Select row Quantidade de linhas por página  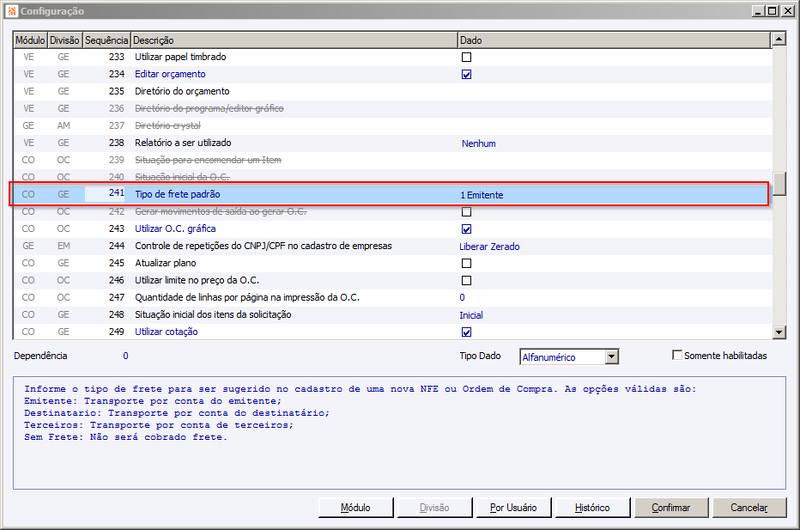click(390, 297)
